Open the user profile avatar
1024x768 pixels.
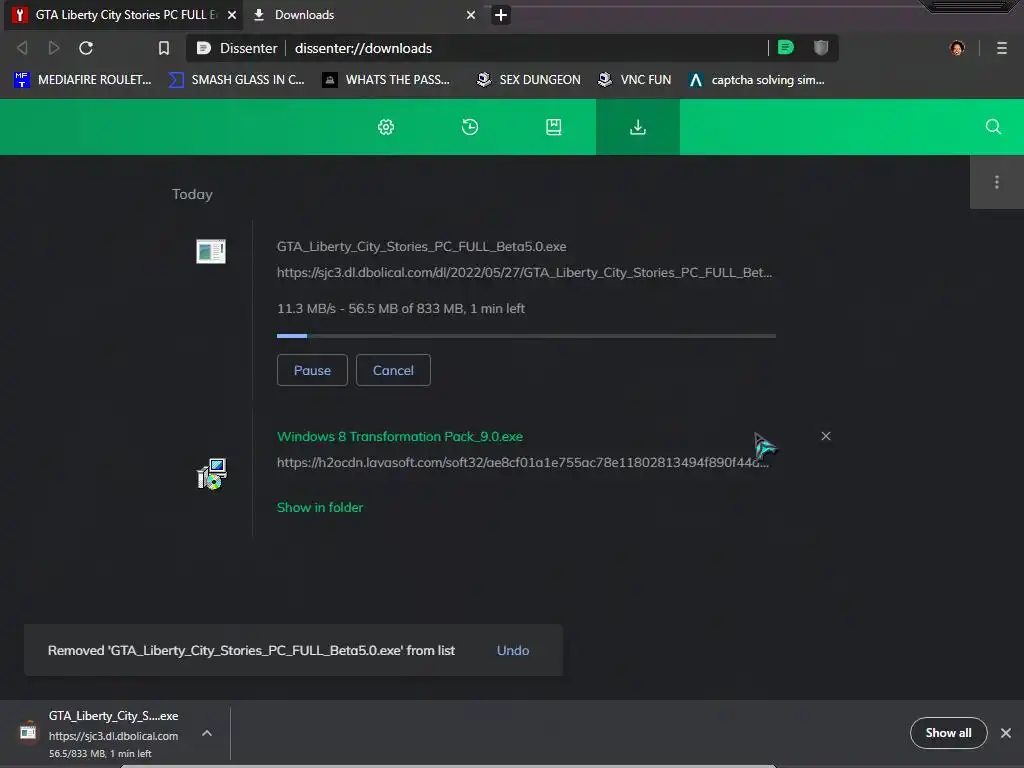point(957,48)
